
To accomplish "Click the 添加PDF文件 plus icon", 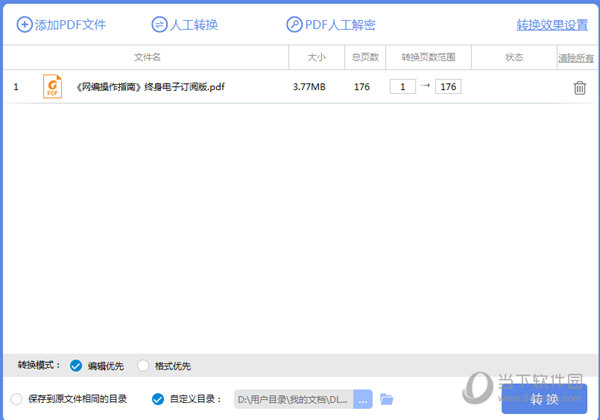I will click(24, 25).
